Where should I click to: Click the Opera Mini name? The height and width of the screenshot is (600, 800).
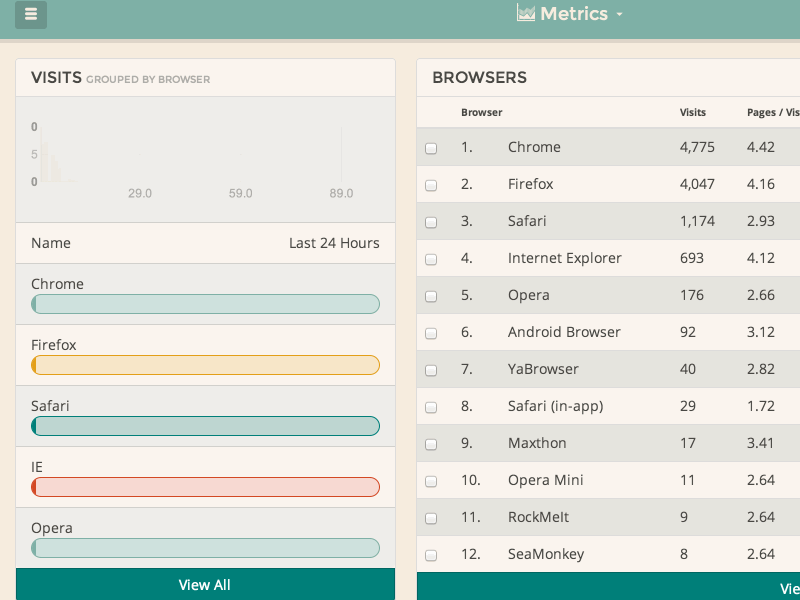pos(545,480)
